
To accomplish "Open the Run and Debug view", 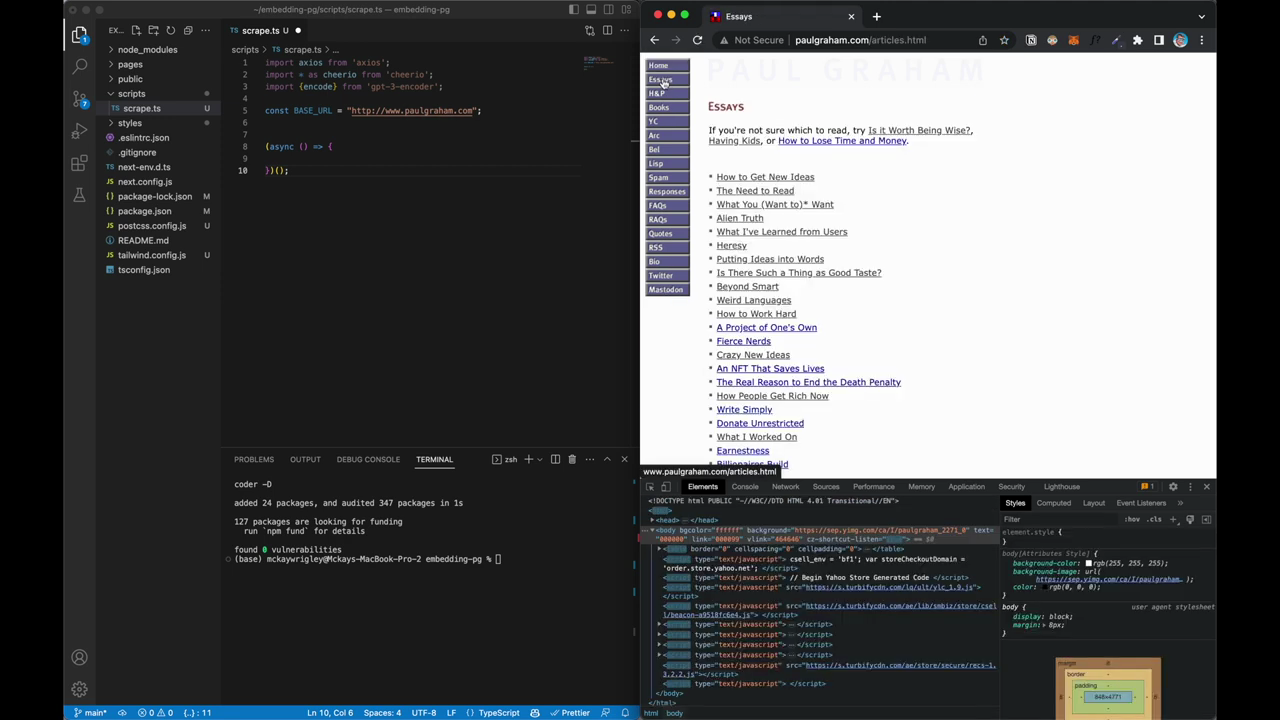I will [x=79, y=131].
